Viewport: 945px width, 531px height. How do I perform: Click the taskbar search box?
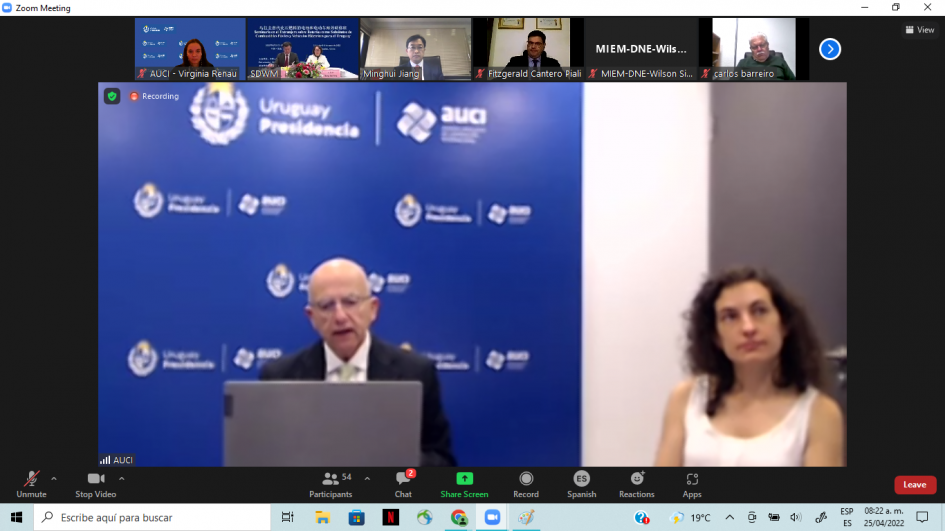point(152,517)
